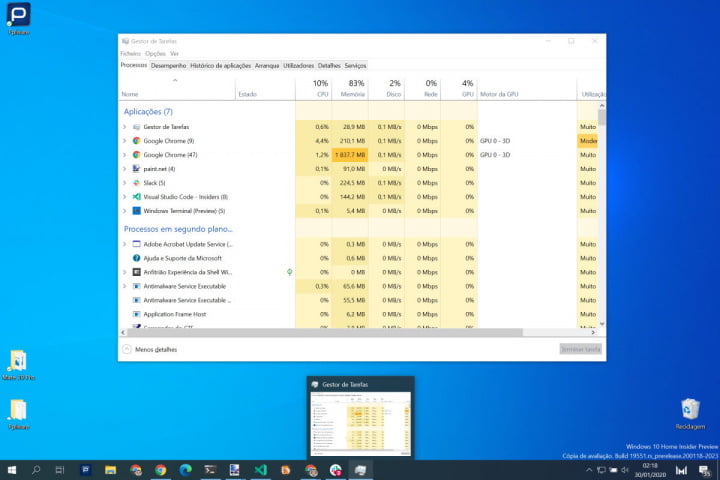Select the Aplicações (7) group heading
The height and width of the screenshot is (480, 720).
[x=148, y=112]
